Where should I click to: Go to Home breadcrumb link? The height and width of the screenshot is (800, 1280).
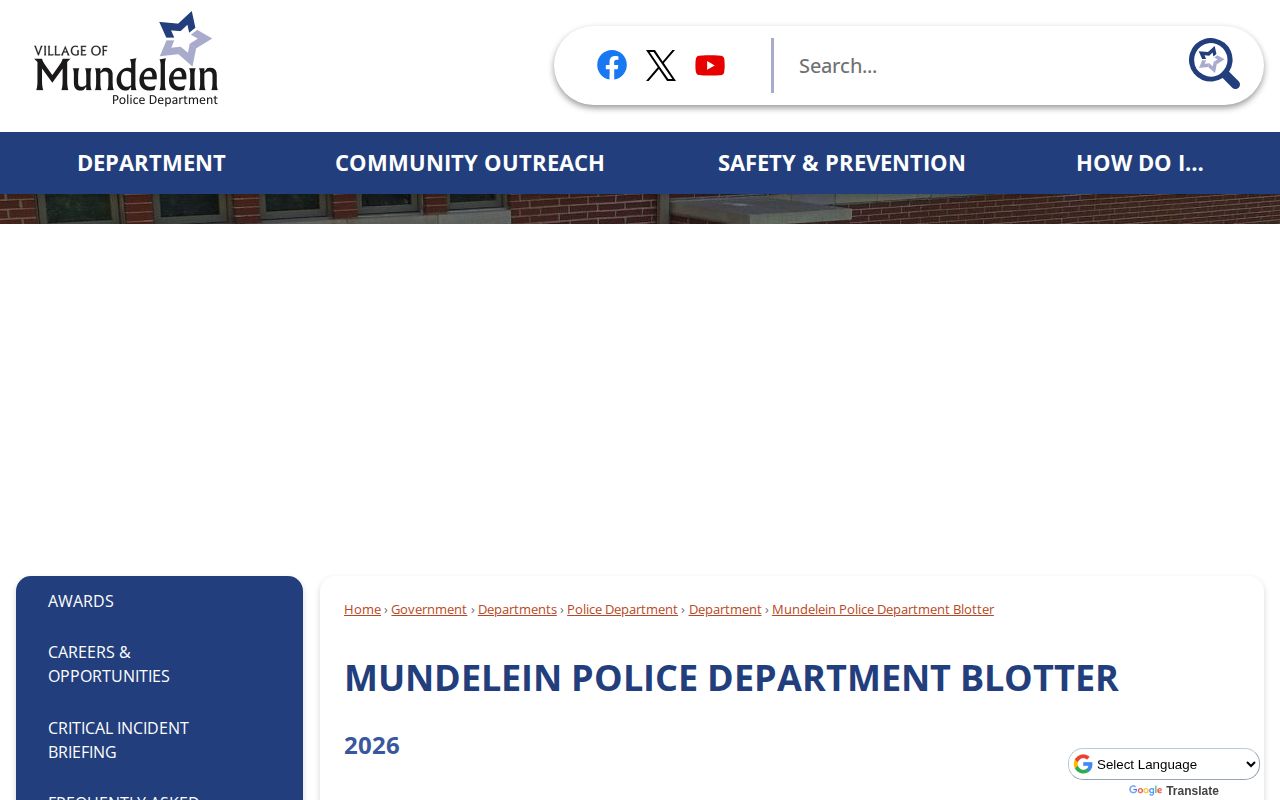click(x=362, y=609)
